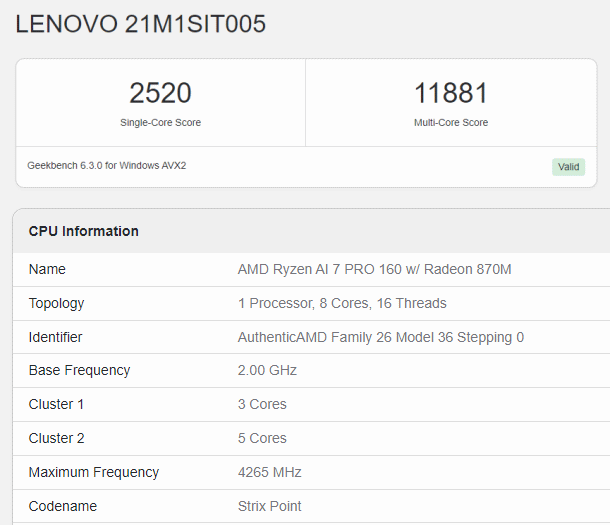Select the 4265 MHz value
This screenshot has width=610, height=525.
[270, 472]
